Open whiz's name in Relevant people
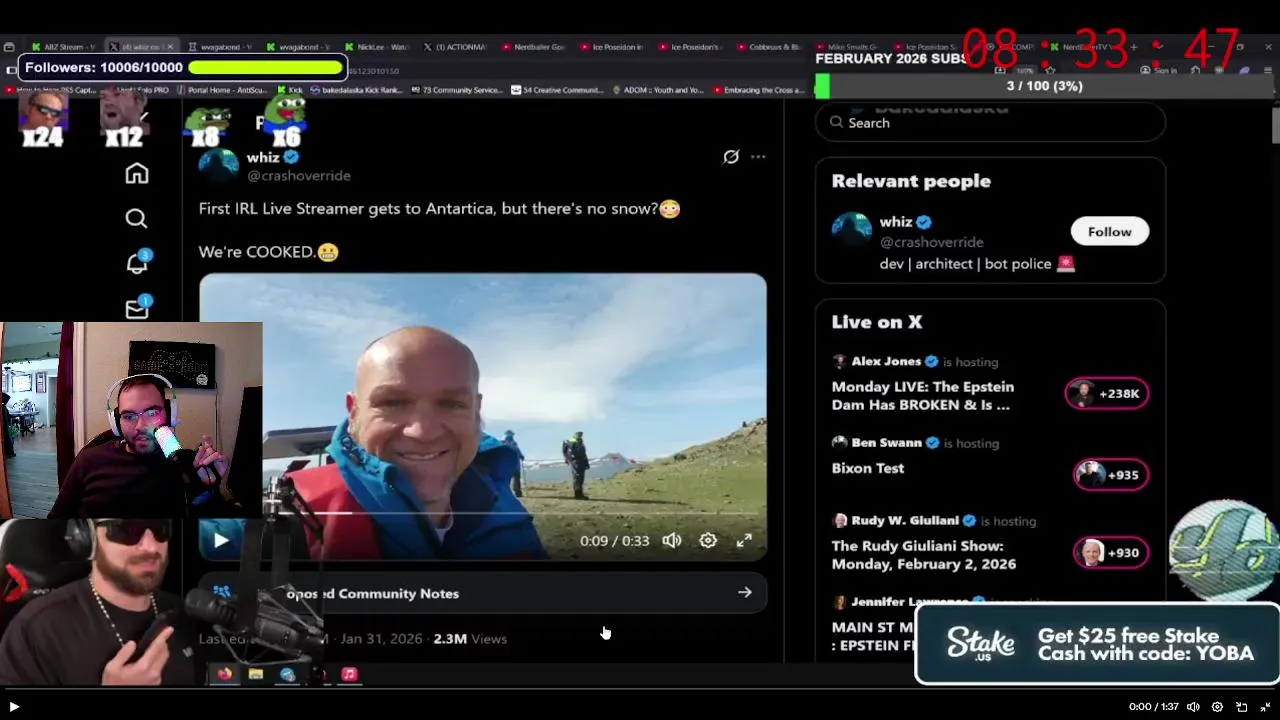The height and width of the screenshot is (720, 1280). click(x=896, y=222)
